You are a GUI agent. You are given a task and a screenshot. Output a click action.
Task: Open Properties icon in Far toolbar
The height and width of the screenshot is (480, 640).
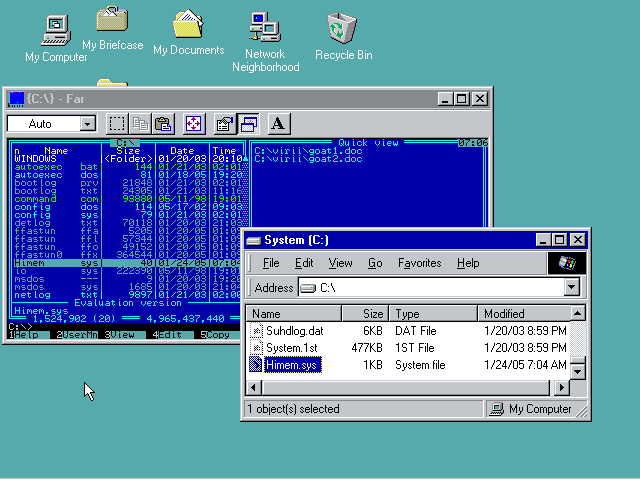224,124
